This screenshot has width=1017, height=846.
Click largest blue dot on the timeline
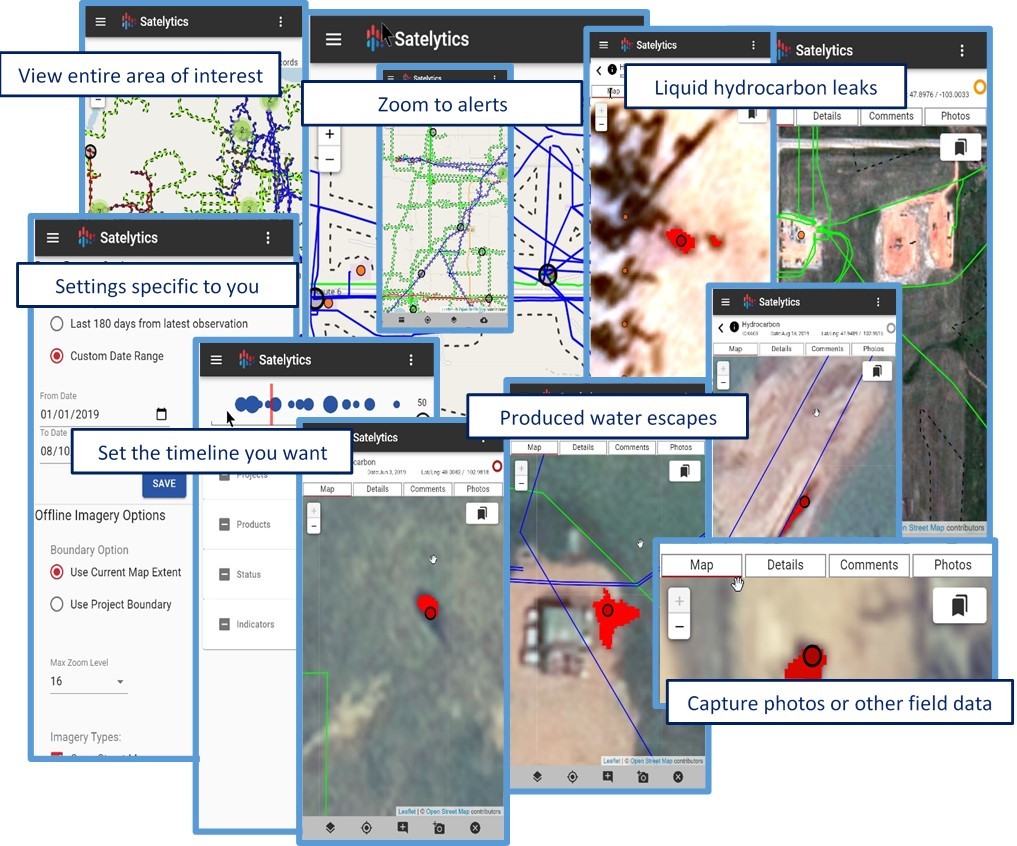click(x=330, y=404)
